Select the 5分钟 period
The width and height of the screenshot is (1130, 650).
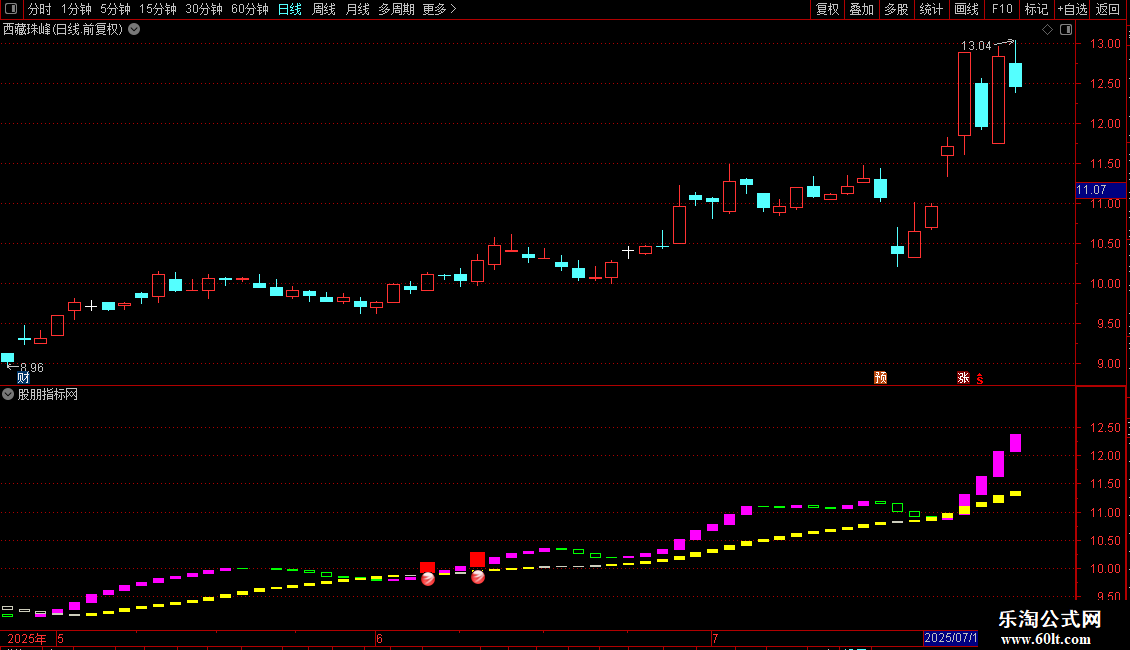tap(115, 9)
